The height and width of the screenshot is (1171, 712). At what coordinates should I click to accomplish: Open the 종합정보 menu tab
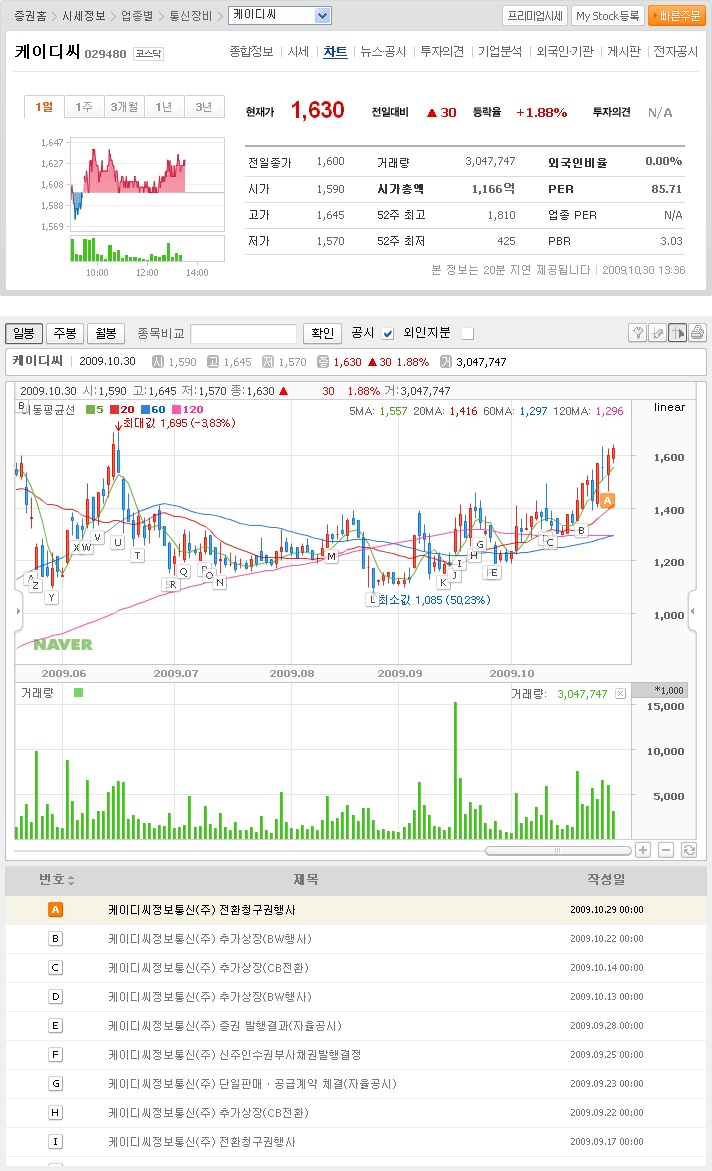coord(251,52)
